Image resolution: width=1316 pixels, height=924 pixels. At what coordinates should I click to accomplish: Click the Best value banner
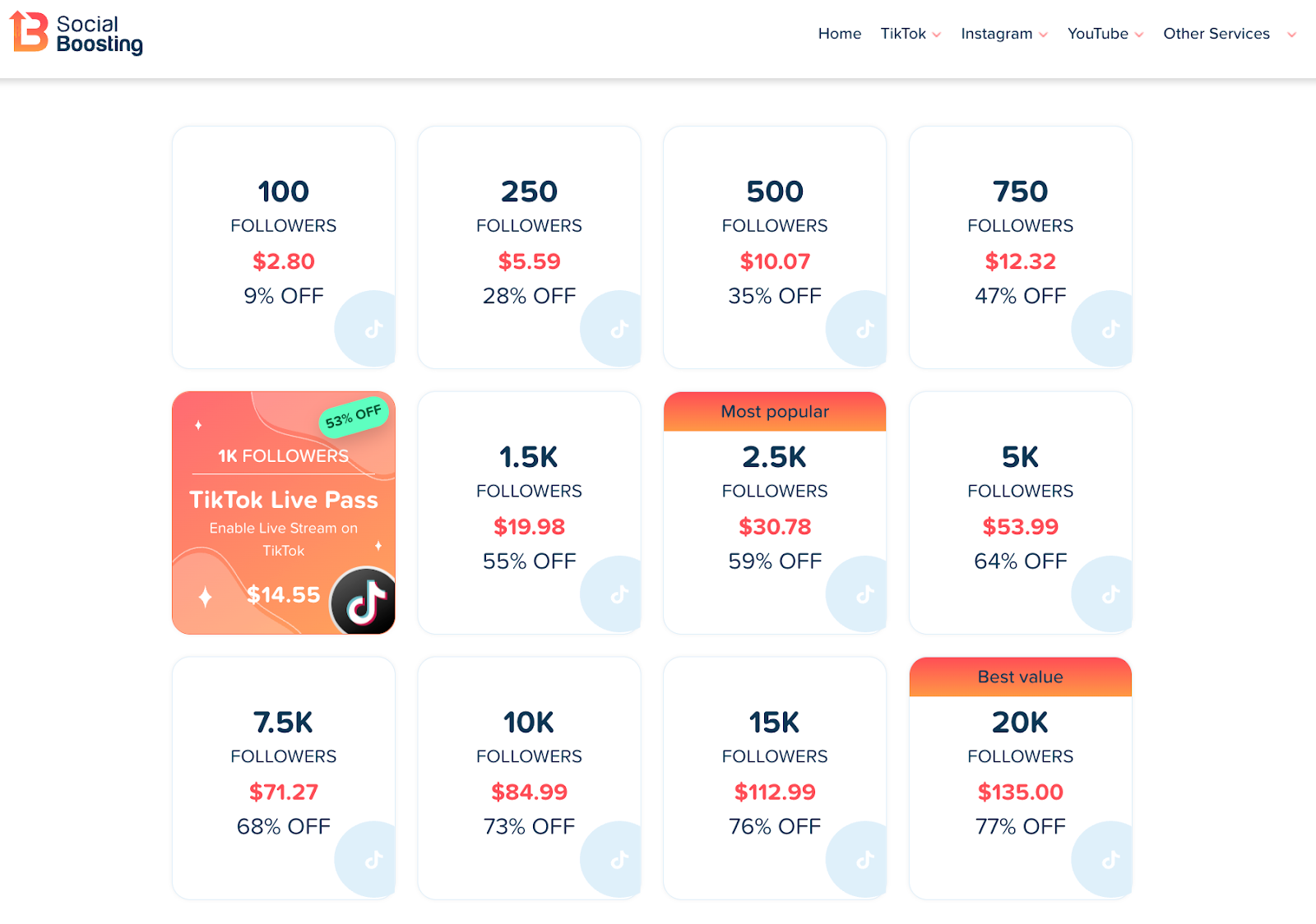click(1020, 677)
